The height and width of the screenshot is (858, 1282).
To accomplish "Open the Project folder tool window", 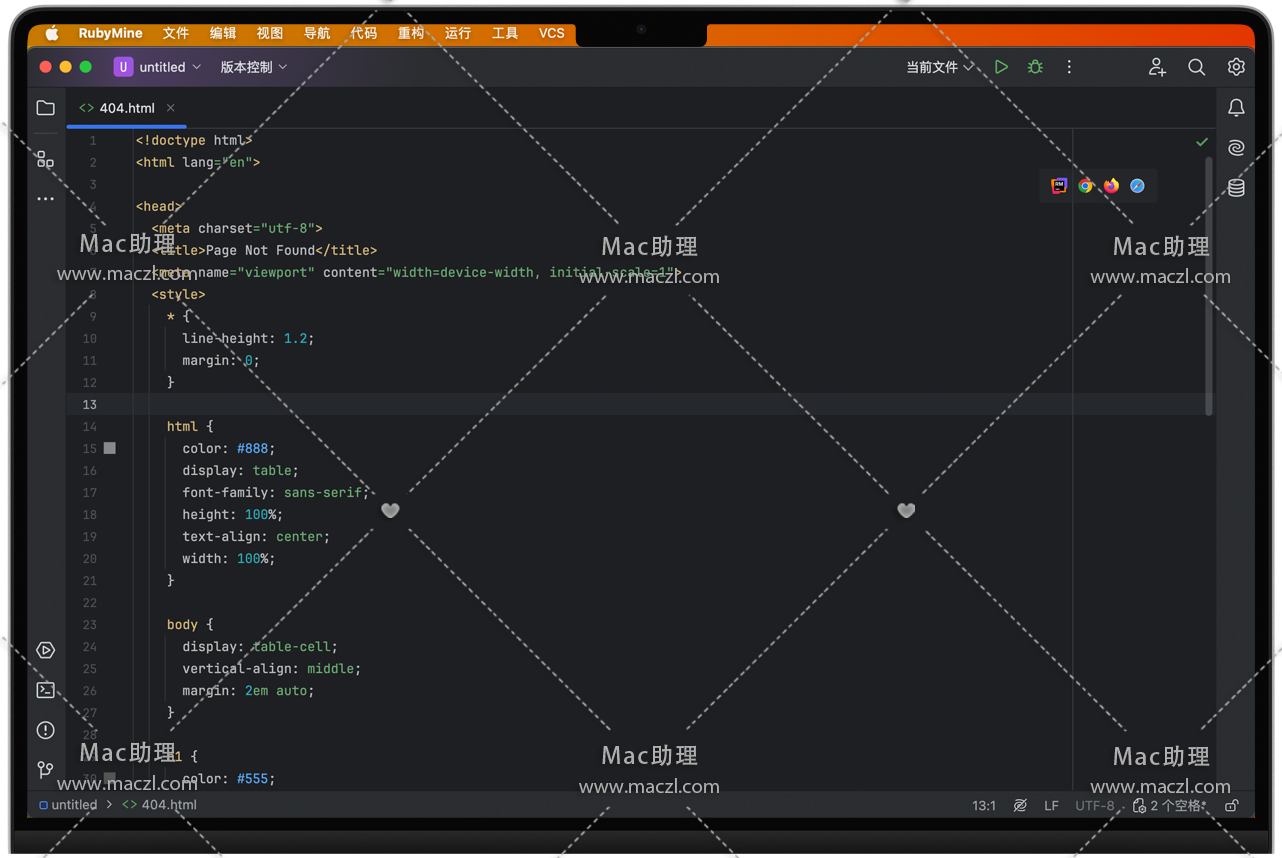I will pyautogui.click(x=46, y=108).
